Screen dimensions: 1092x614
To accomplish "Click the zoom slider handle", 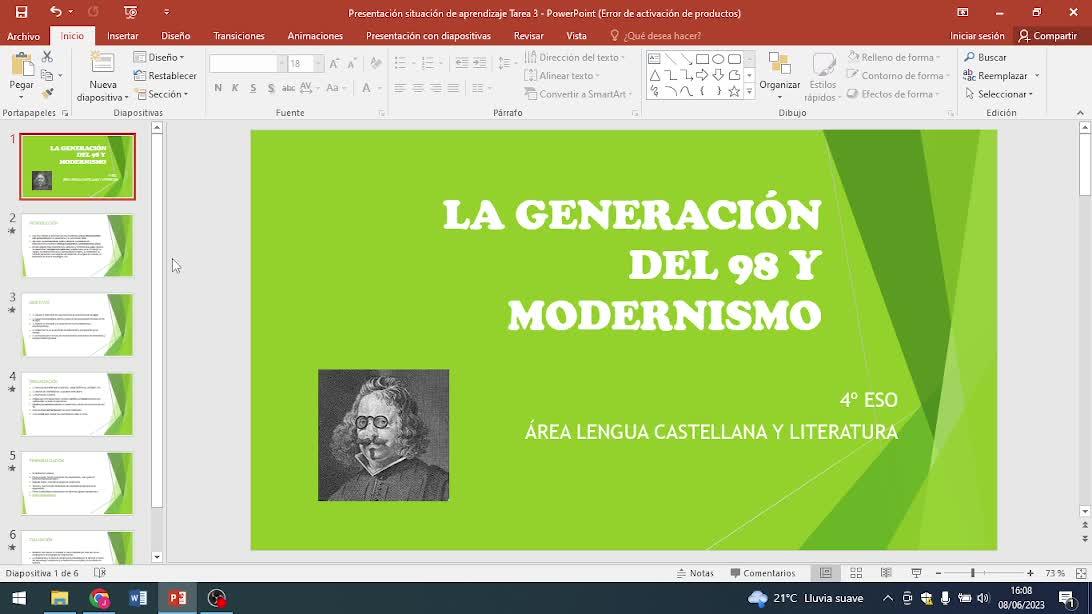I will click(x=972, y=573).
